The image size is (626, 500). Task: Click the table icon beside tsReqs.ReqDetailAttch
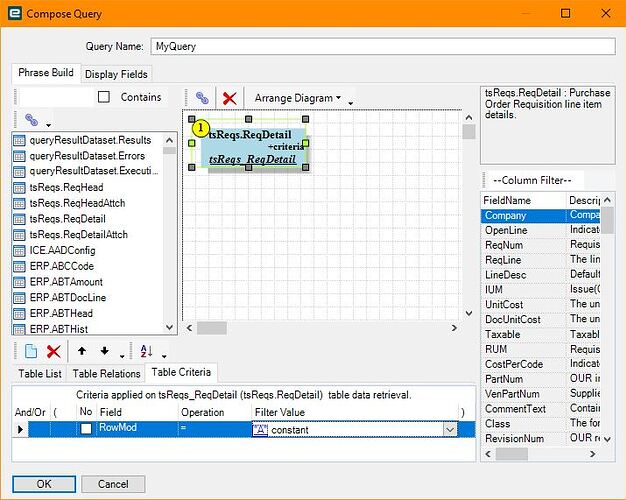coord(19,235)
